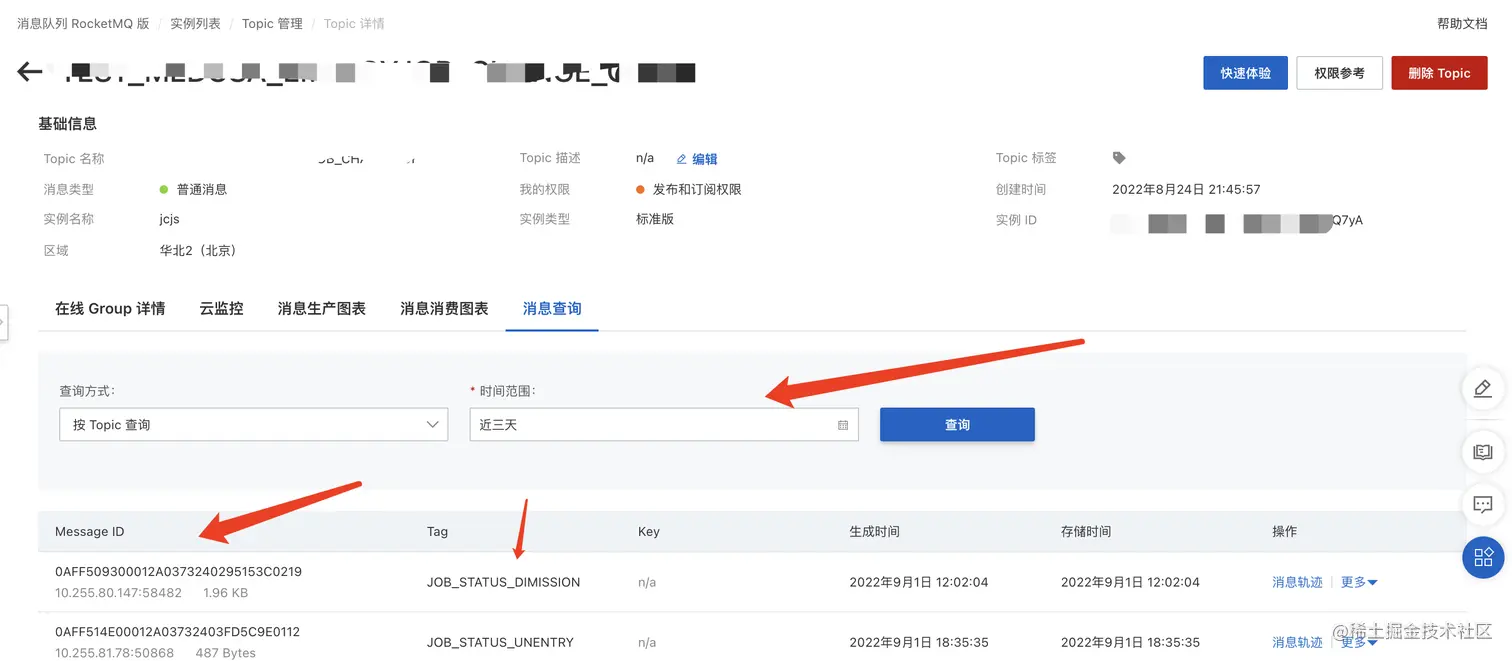Screen dimensions: 1512x661
Task: Expand 更多 for the JOB_STATUS_UNENTRY row
Action: pyautogui.click(x=1359, y=642)
